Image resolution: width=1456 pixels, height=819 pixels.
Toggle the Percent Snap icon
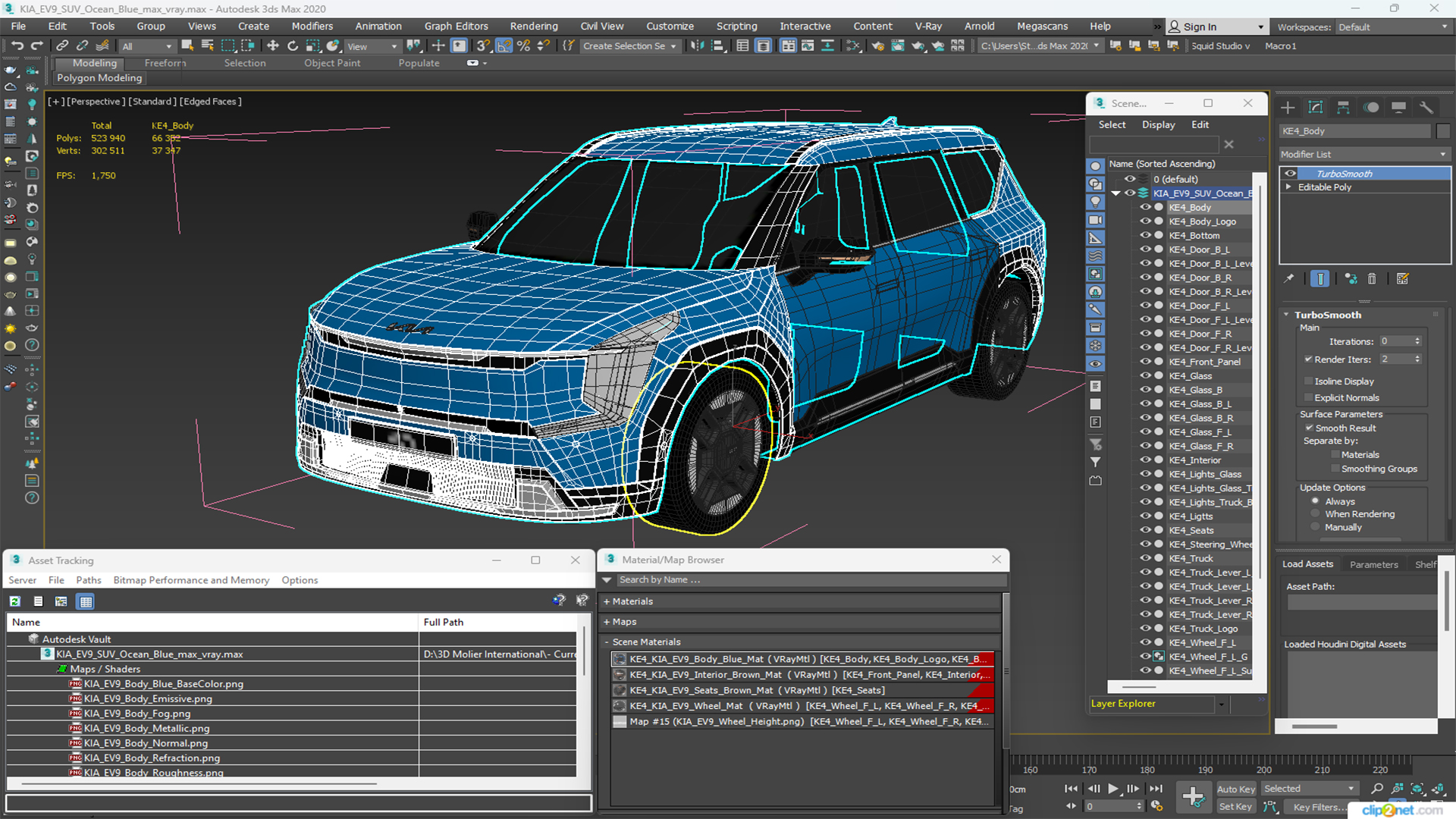point(523,46)
